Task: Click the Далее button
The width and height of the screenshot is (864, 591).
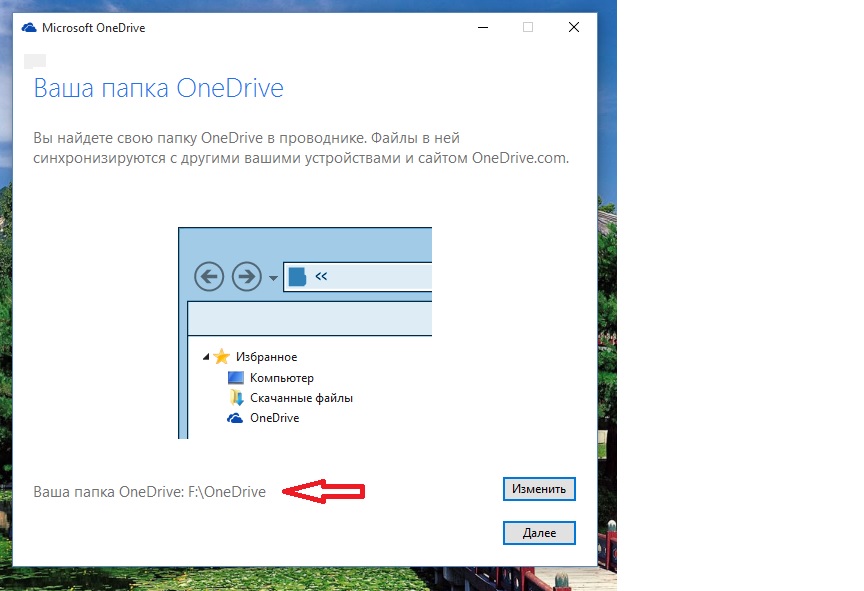Action: pos(539,533)
